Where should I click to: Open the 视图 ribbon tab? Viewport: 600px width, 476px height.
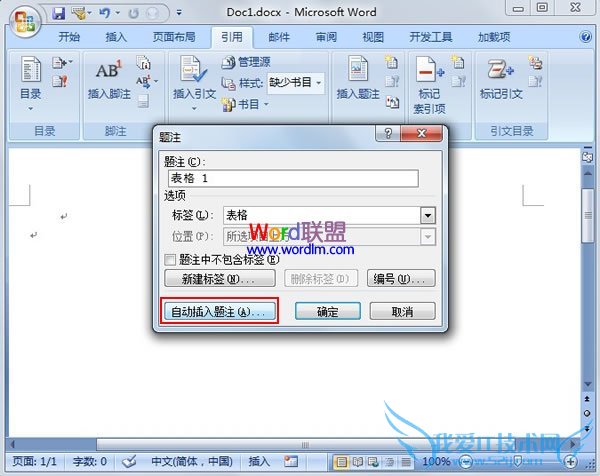373,37
